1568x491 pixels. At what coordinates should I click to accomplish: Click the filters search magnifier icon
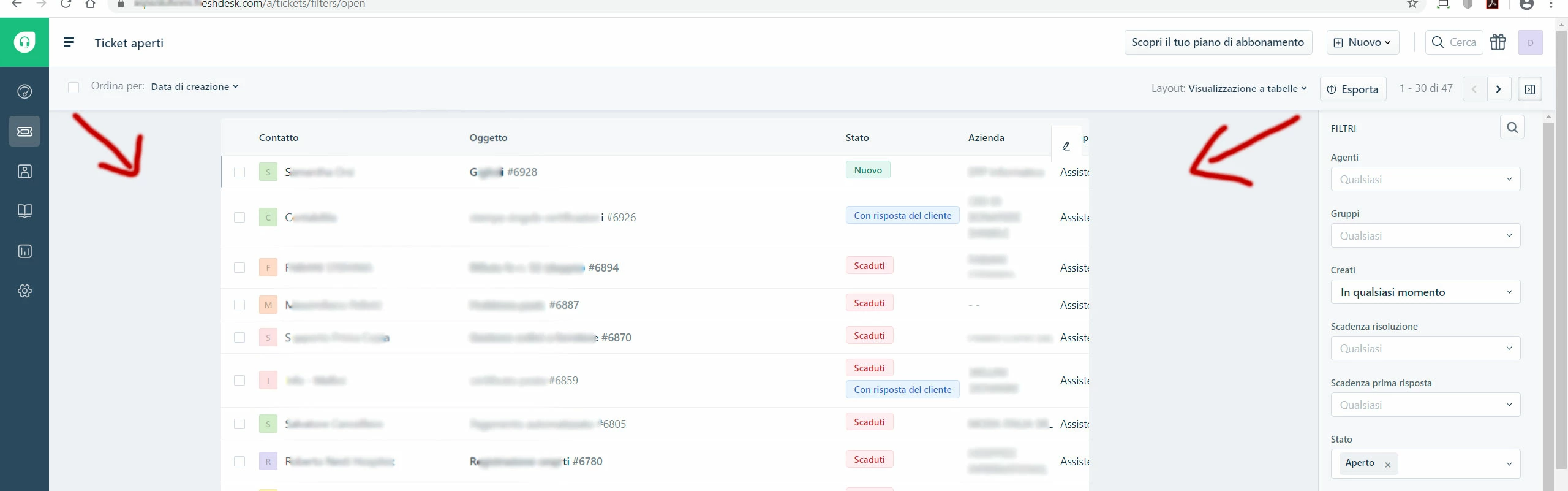coord(1512,128)
